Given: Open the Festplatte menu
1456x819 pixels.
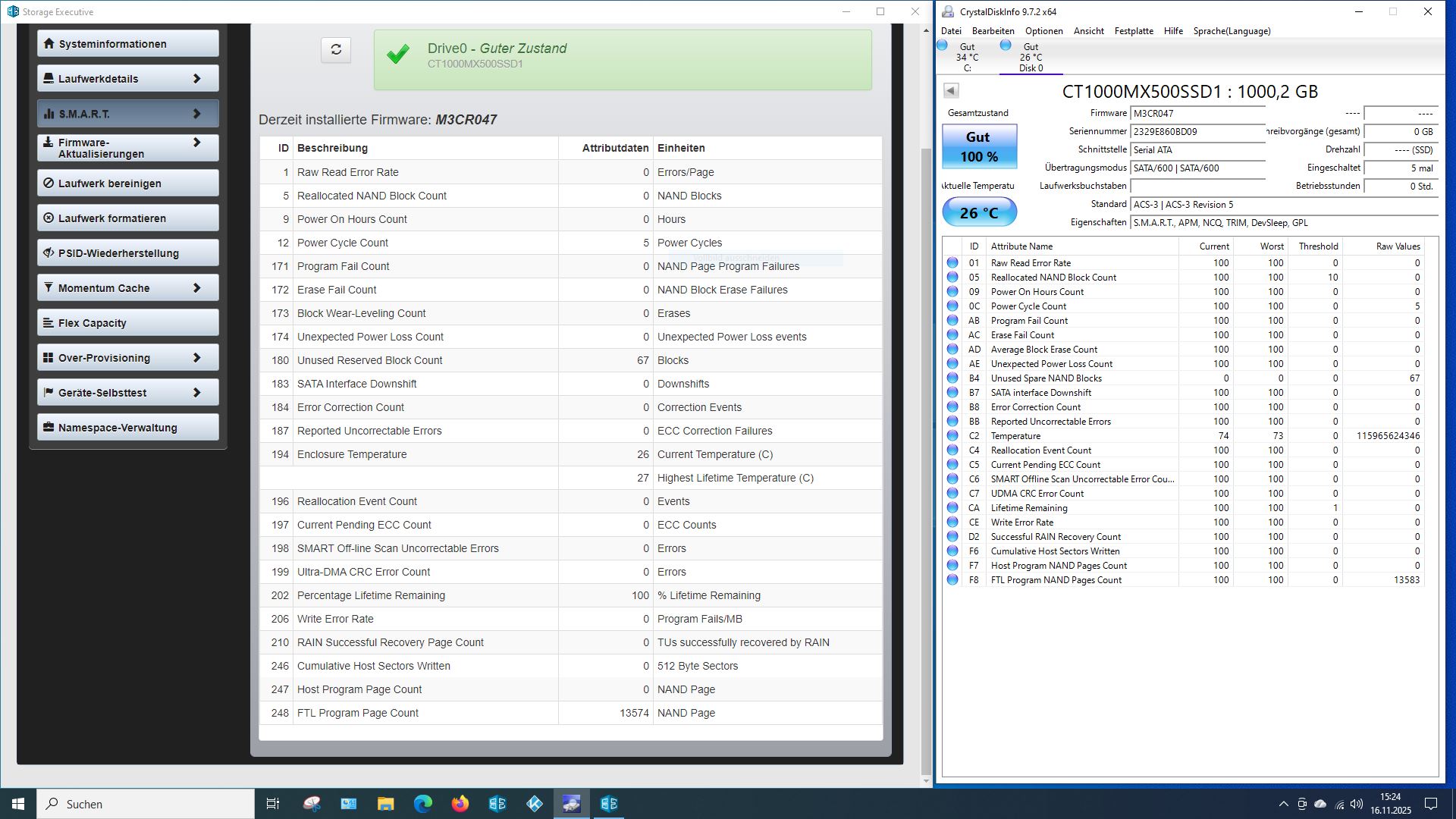Looking at the screenshot, I should pyautogui.click(x=1133, y=31).
